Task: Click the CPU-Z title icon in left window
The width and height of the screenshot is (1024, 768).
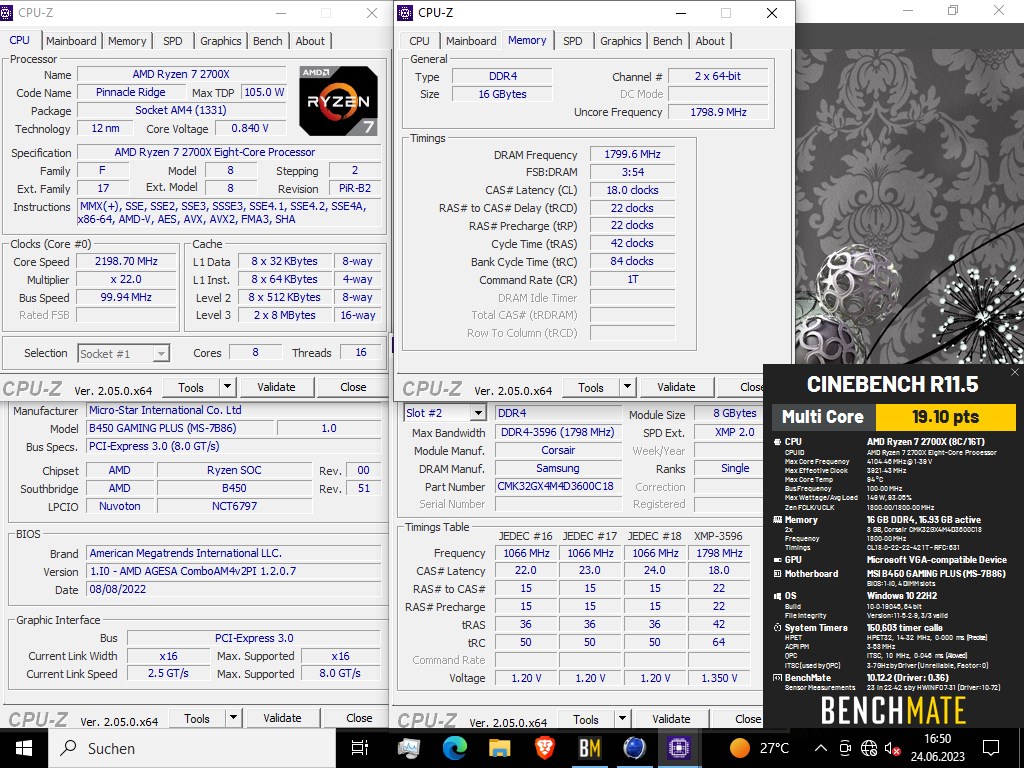Action: [x=7, y=12]
